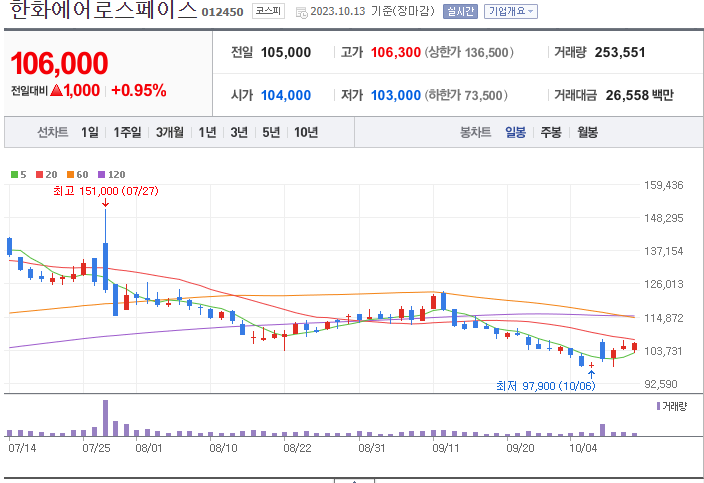The width and height of the screenshot is (704, 483).
Task: Click the 08/22 date axis label
Action: pyautogui.click(x=297, y=448)
